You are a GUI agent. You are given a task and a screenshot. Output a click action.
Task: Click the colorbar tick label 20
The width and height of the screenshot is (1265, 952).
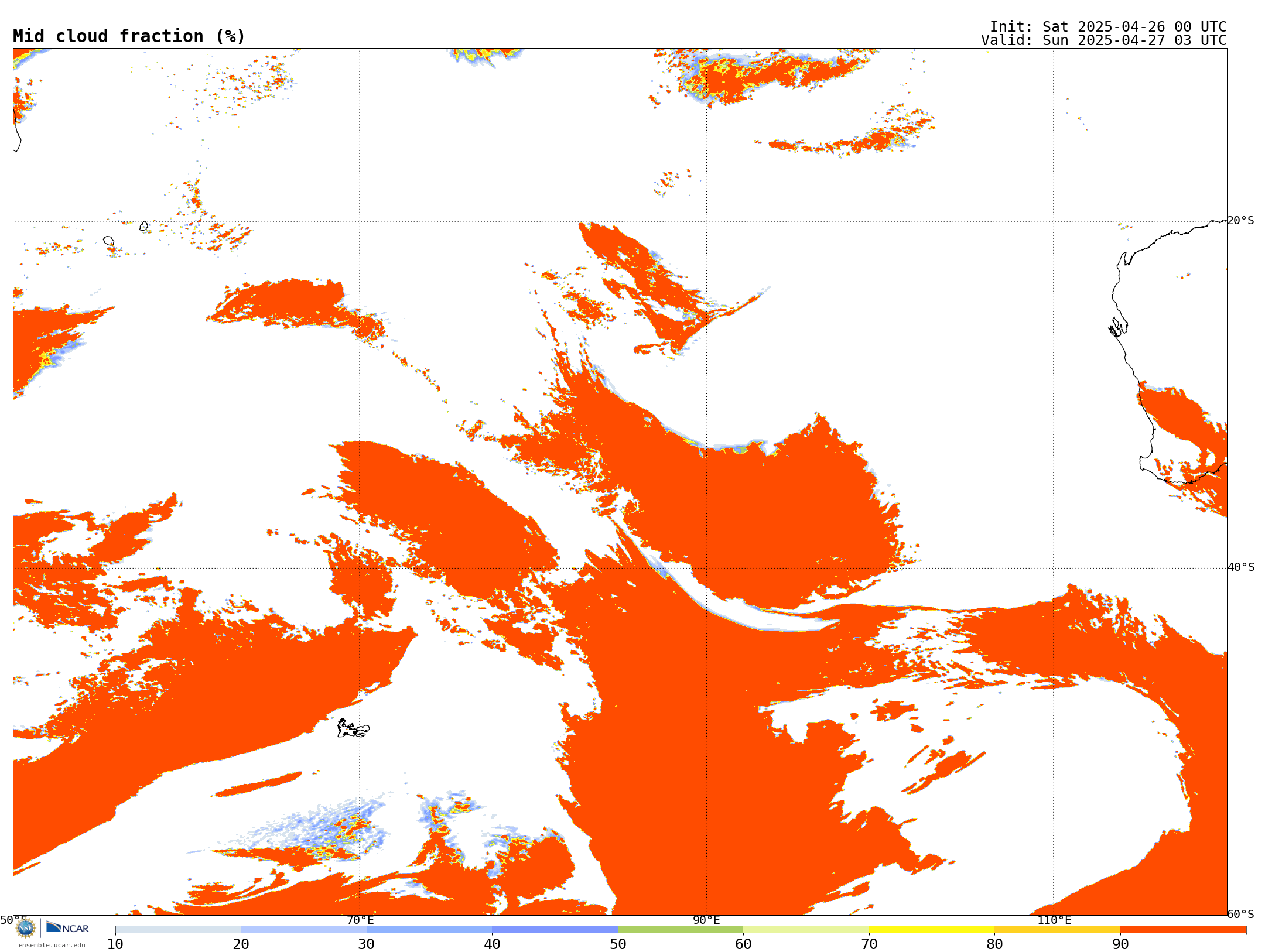coord(241,944)
